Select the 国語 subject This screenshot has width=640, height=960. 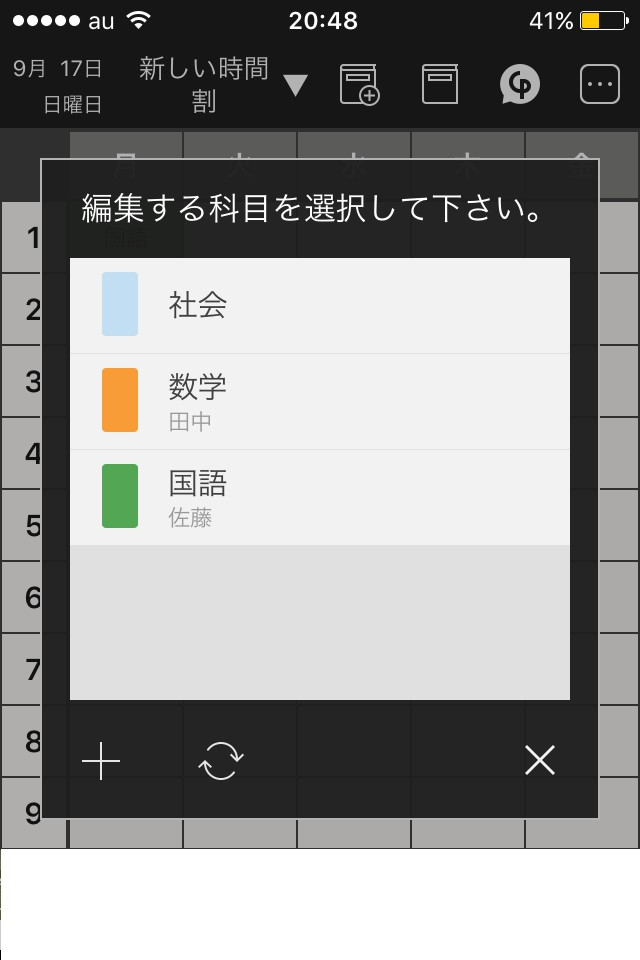(x=320, y=497)
